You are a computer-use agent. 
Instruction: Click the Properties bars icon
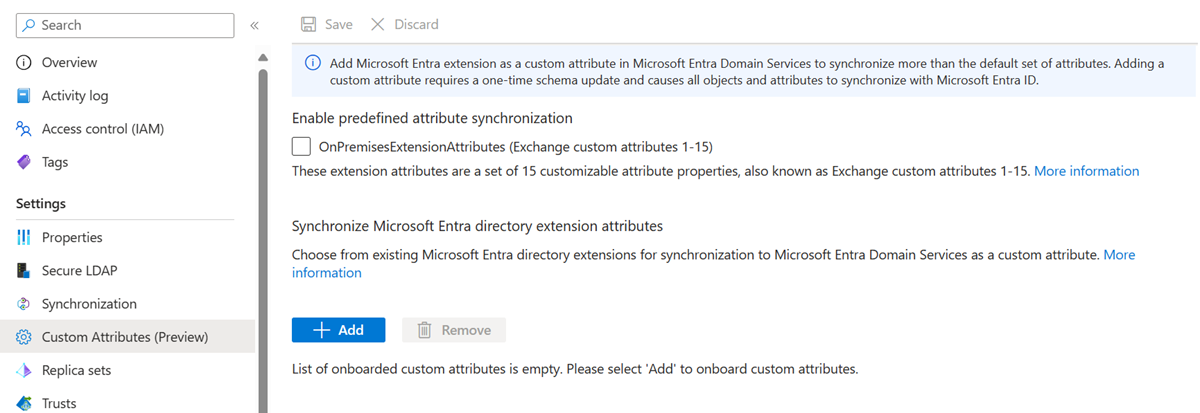(24, 238)
